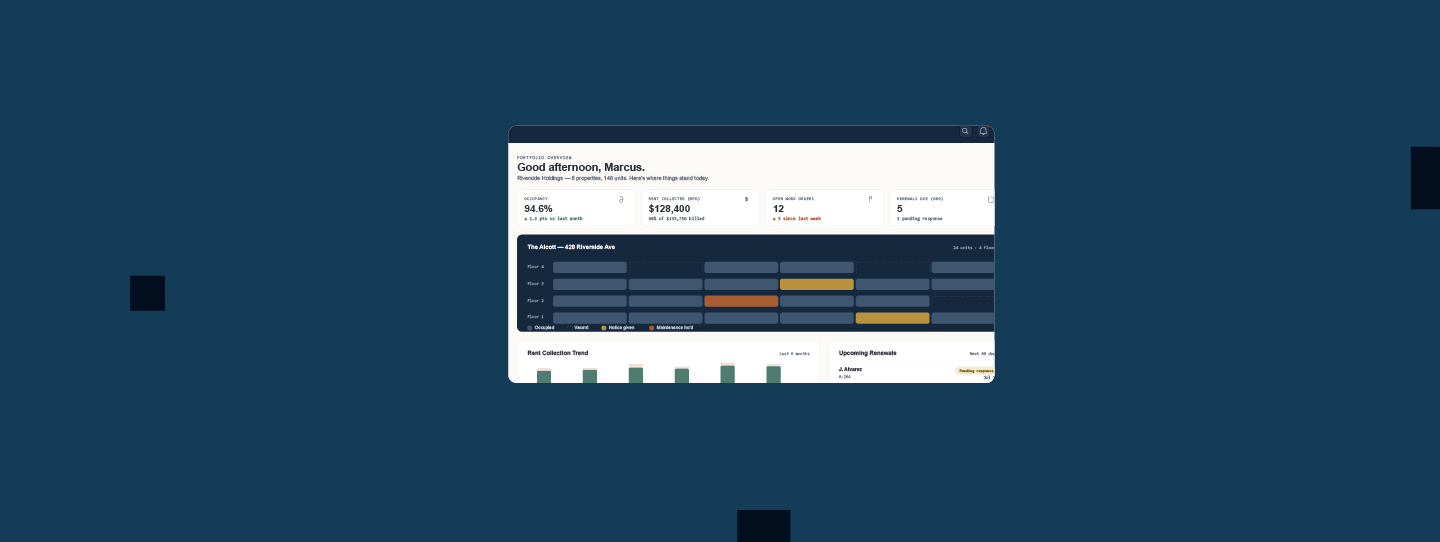Click the Occupancy card gauge icon
Screen dimensions: 1440x542
tap(621, 199)
